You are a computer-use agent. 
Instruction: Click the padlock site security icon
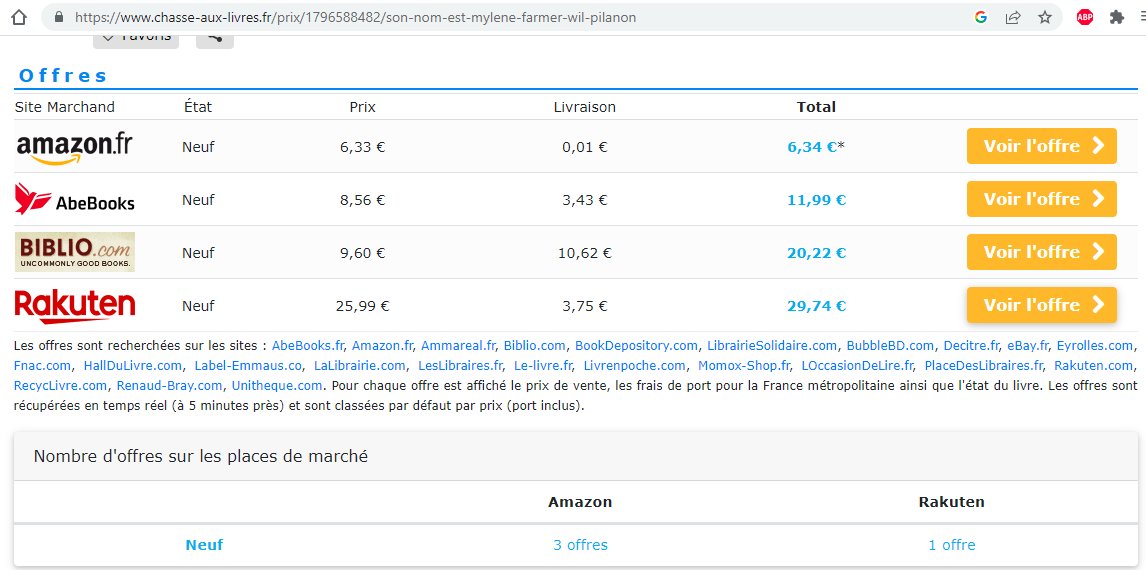[x=59, y=17]
